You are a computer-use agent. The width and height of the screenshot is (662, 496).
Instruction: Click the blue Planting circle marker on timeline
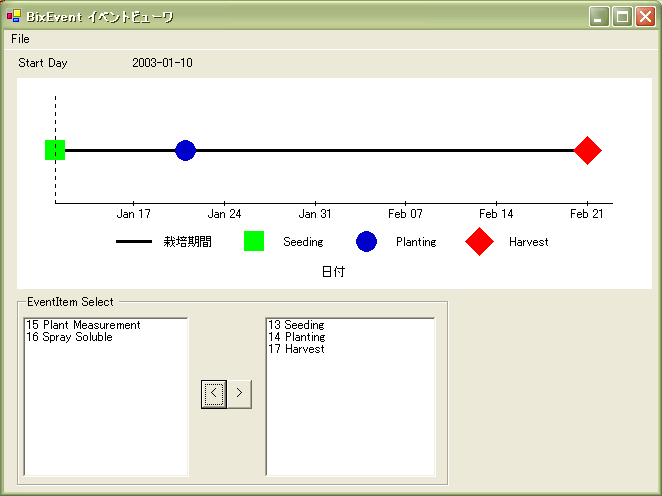pos(185,150)
